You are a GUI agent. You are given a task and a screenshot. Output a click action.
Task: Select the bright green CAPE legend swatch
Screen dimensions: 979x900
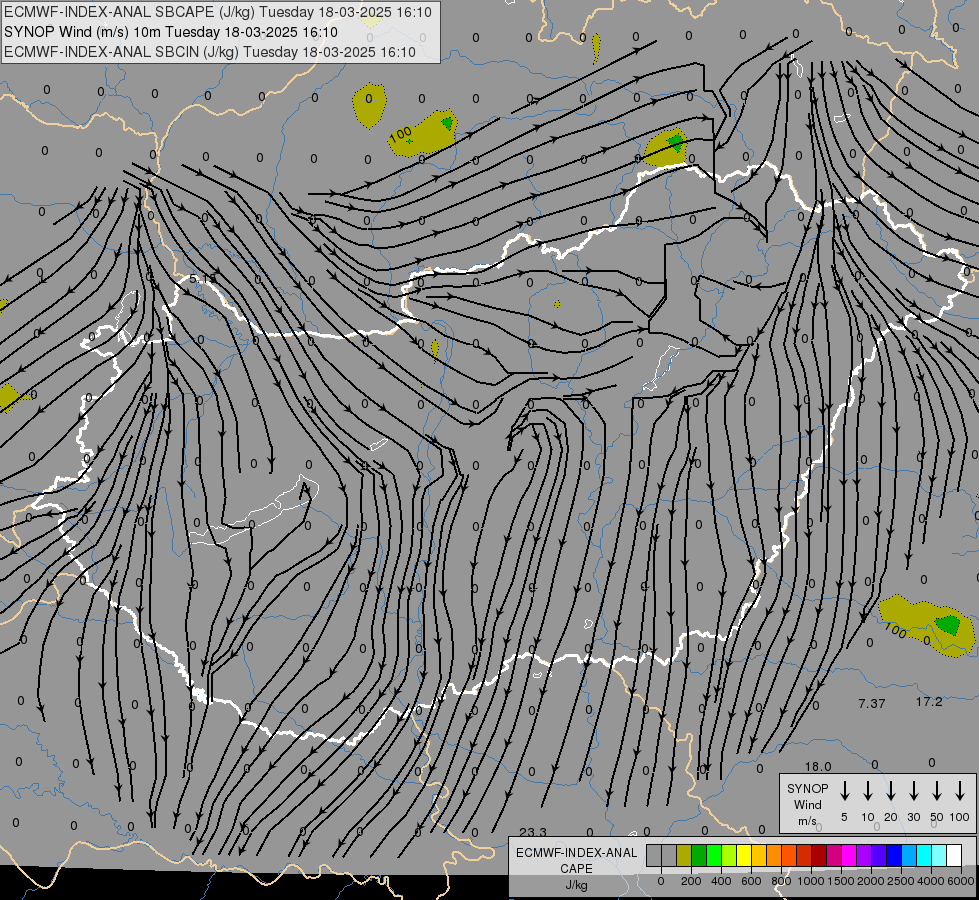714,855
